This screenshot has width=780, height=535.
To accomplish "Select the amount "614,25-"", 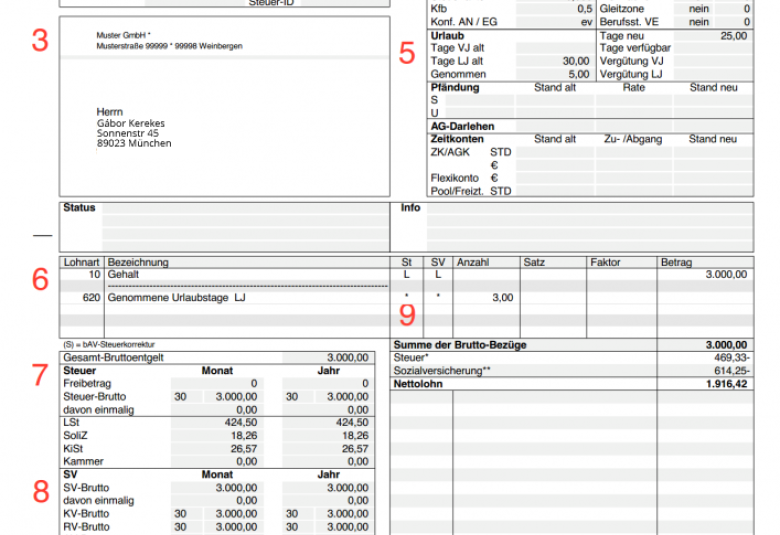I will click(x=732, y=371).
